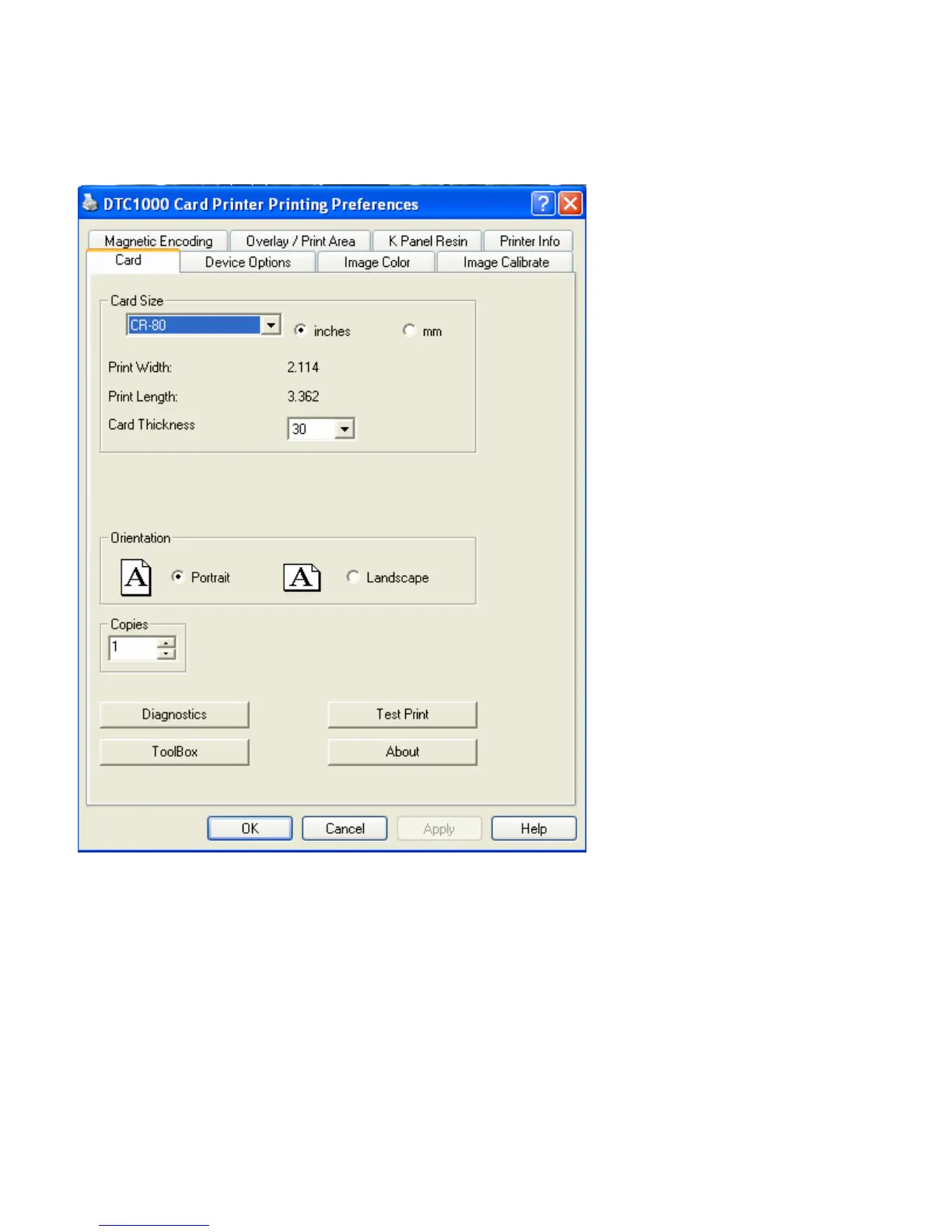Click the Orientation group label
Screen dimensions: 952x1232
140,537
